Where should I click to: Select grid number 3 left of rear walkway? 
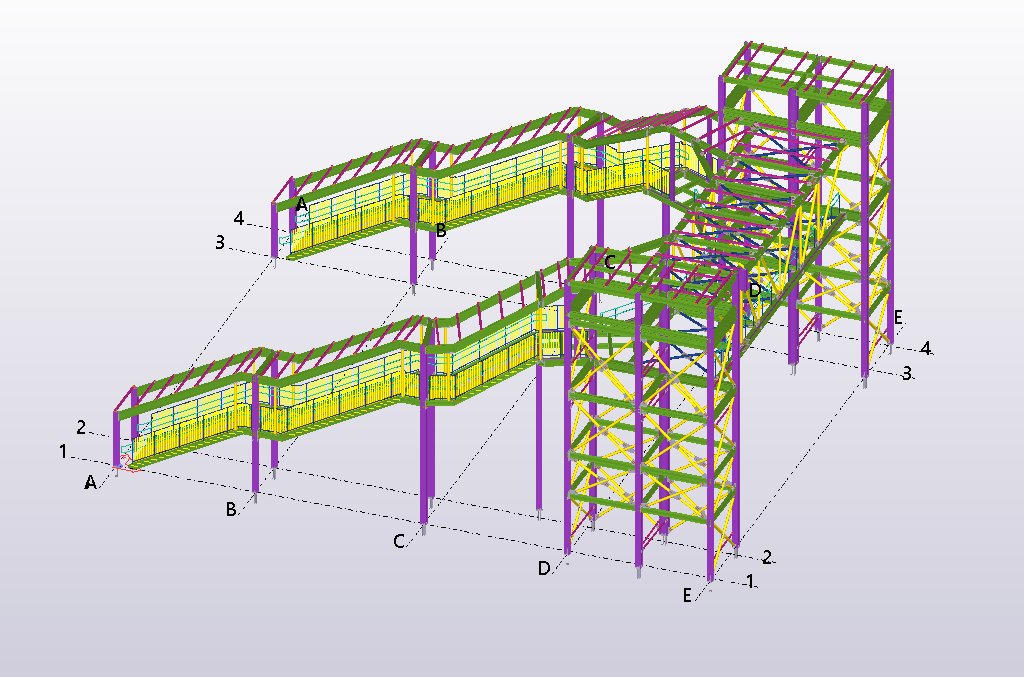click(218, 241)
